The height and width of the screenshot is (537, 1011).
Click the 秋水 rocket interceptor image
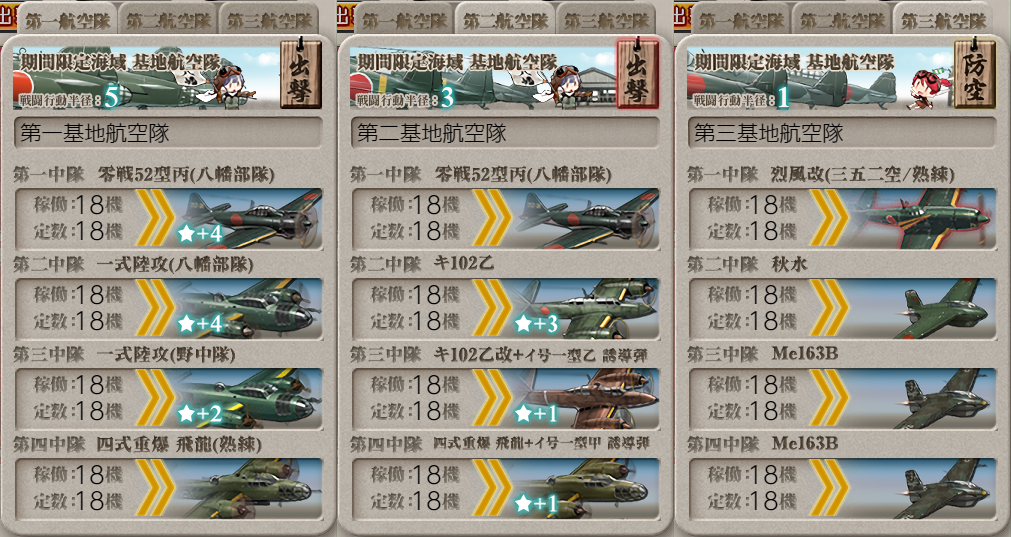tap(923, 308)
